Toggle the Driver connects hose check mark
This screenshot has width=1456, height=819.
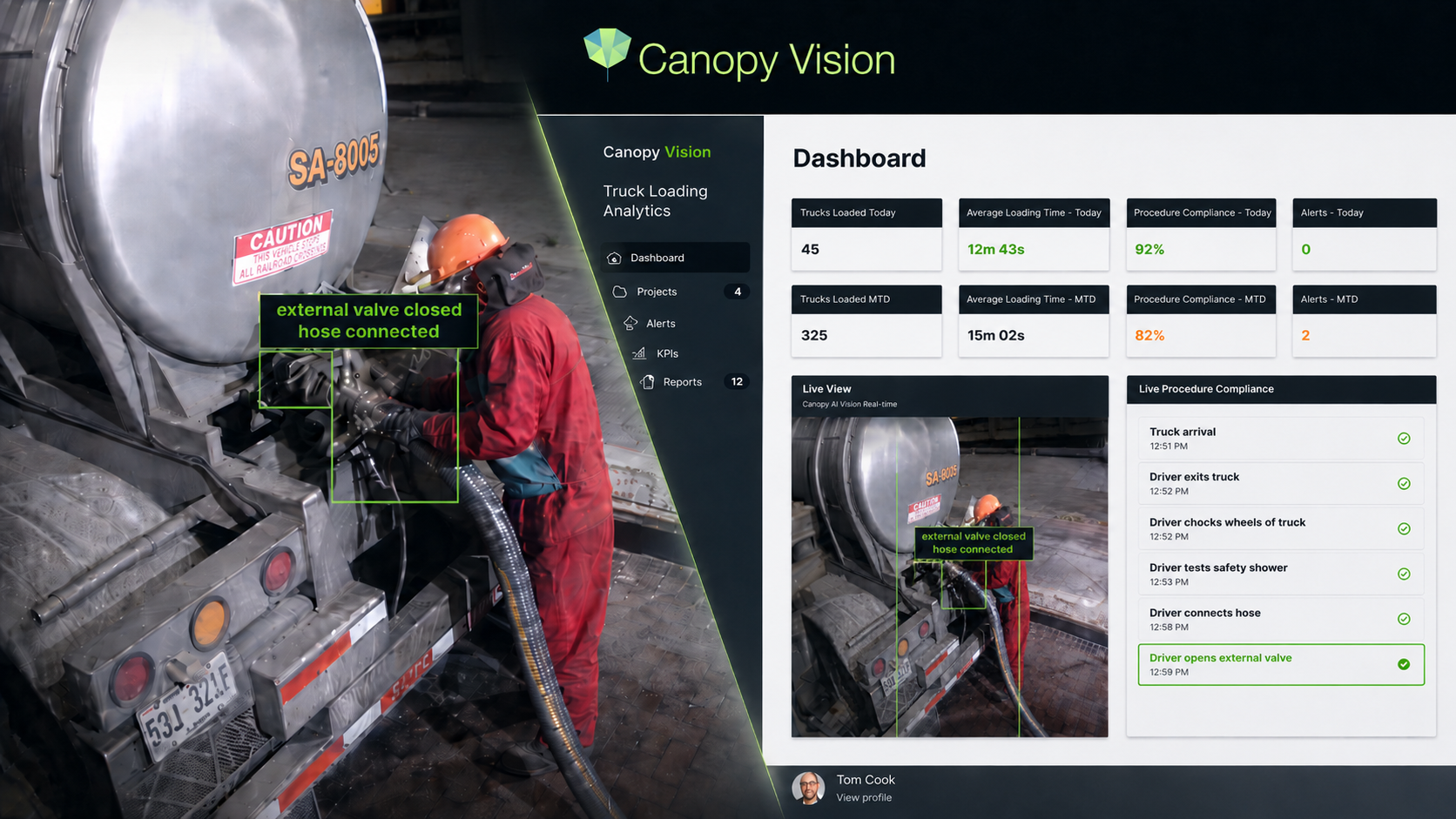tap(1404, 620)
